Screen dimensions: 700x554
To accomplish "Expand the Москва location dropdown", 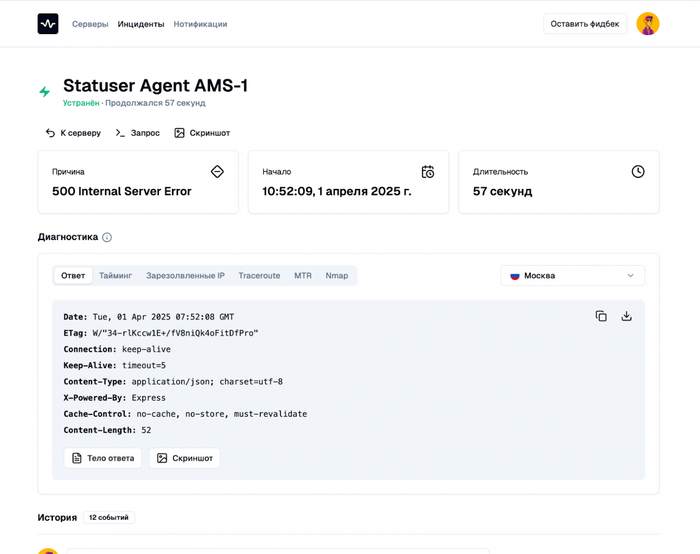I will [572, 276].
